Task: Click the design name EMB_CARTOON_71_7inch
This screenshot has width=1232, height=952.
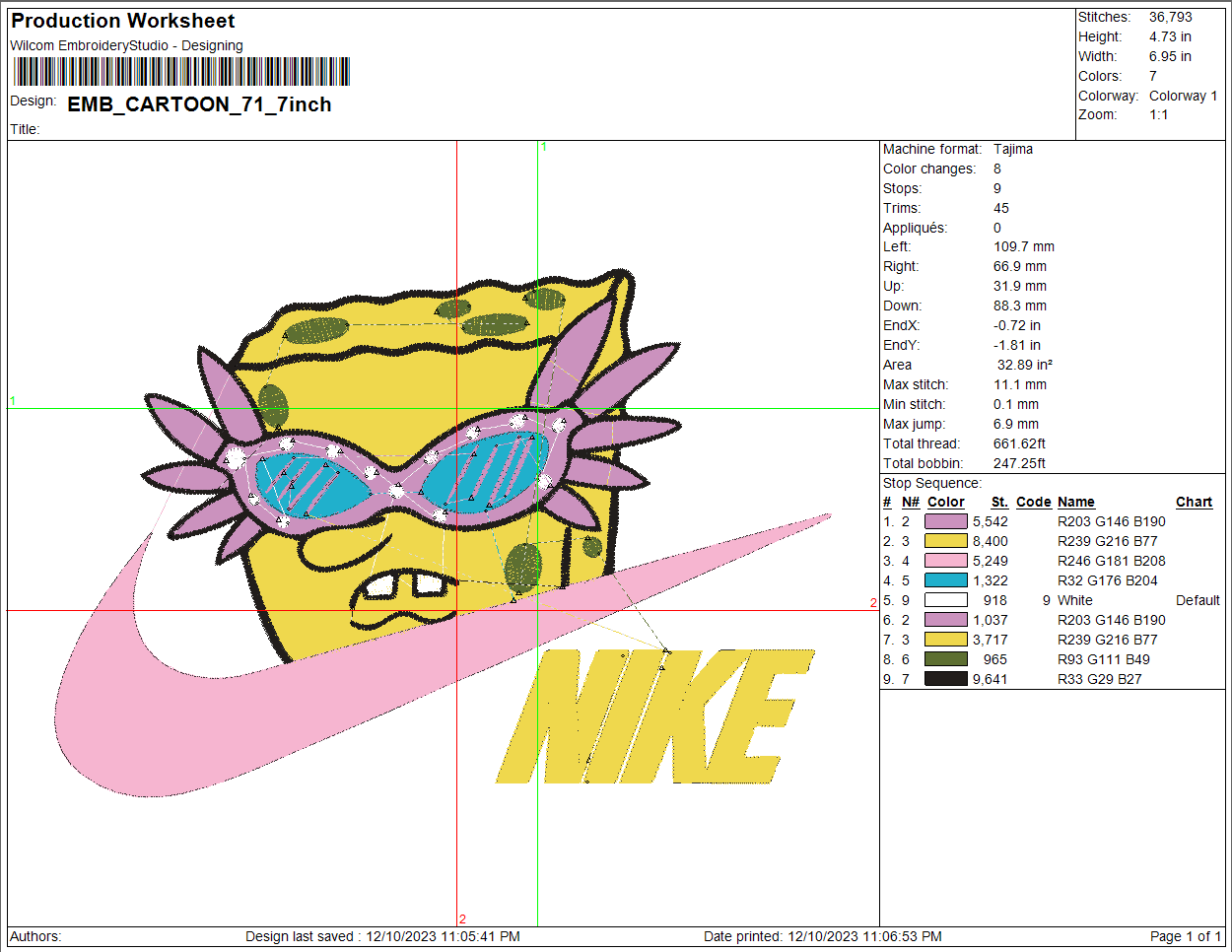Action: point(199,104)
